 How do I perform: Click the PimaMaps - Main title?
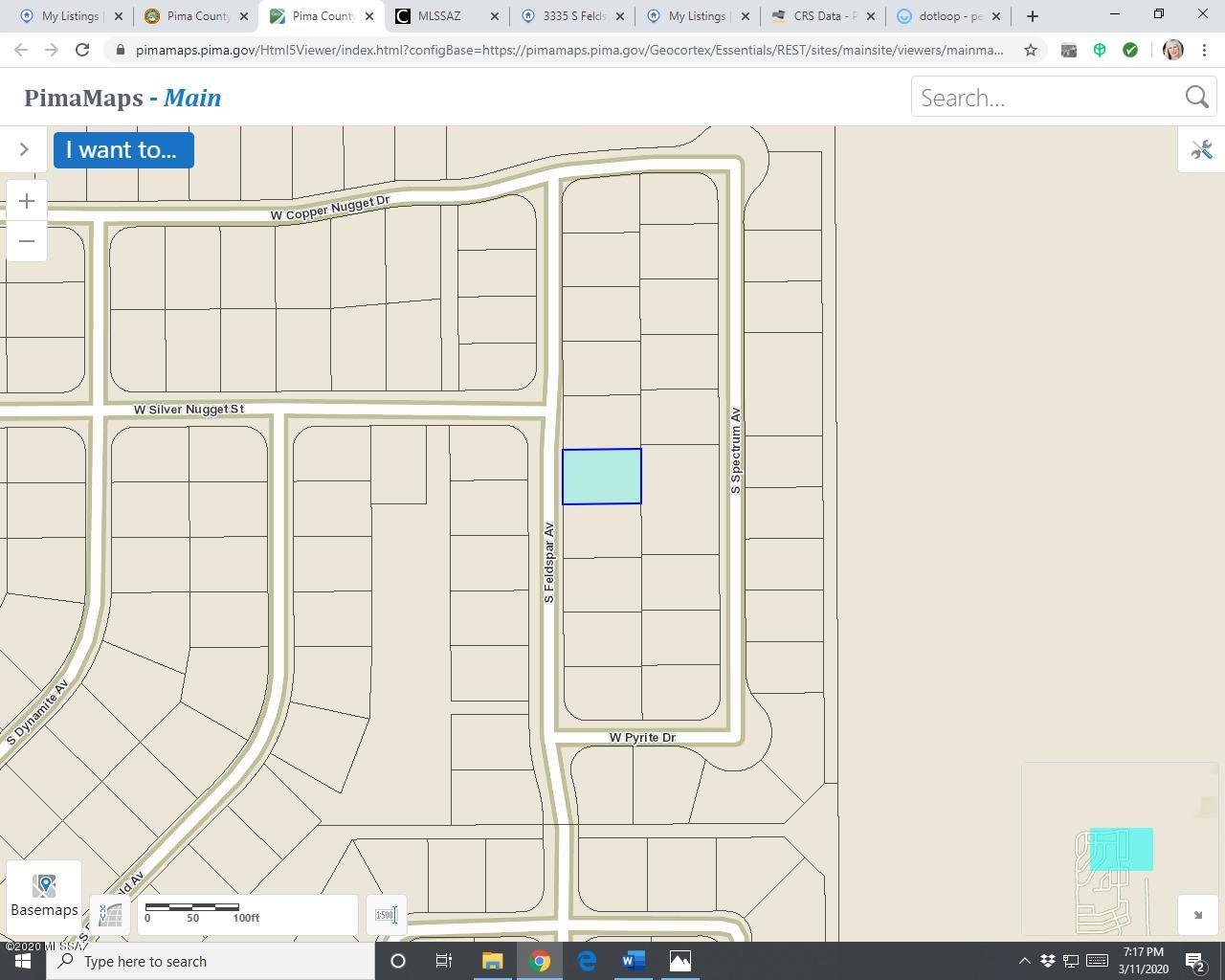(122, 98)
